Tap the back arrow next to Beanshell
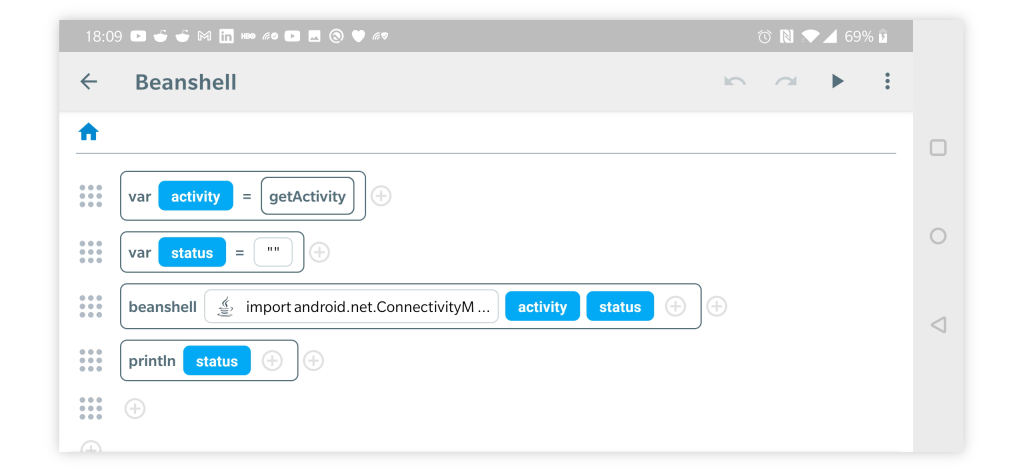 click(89, 82)
